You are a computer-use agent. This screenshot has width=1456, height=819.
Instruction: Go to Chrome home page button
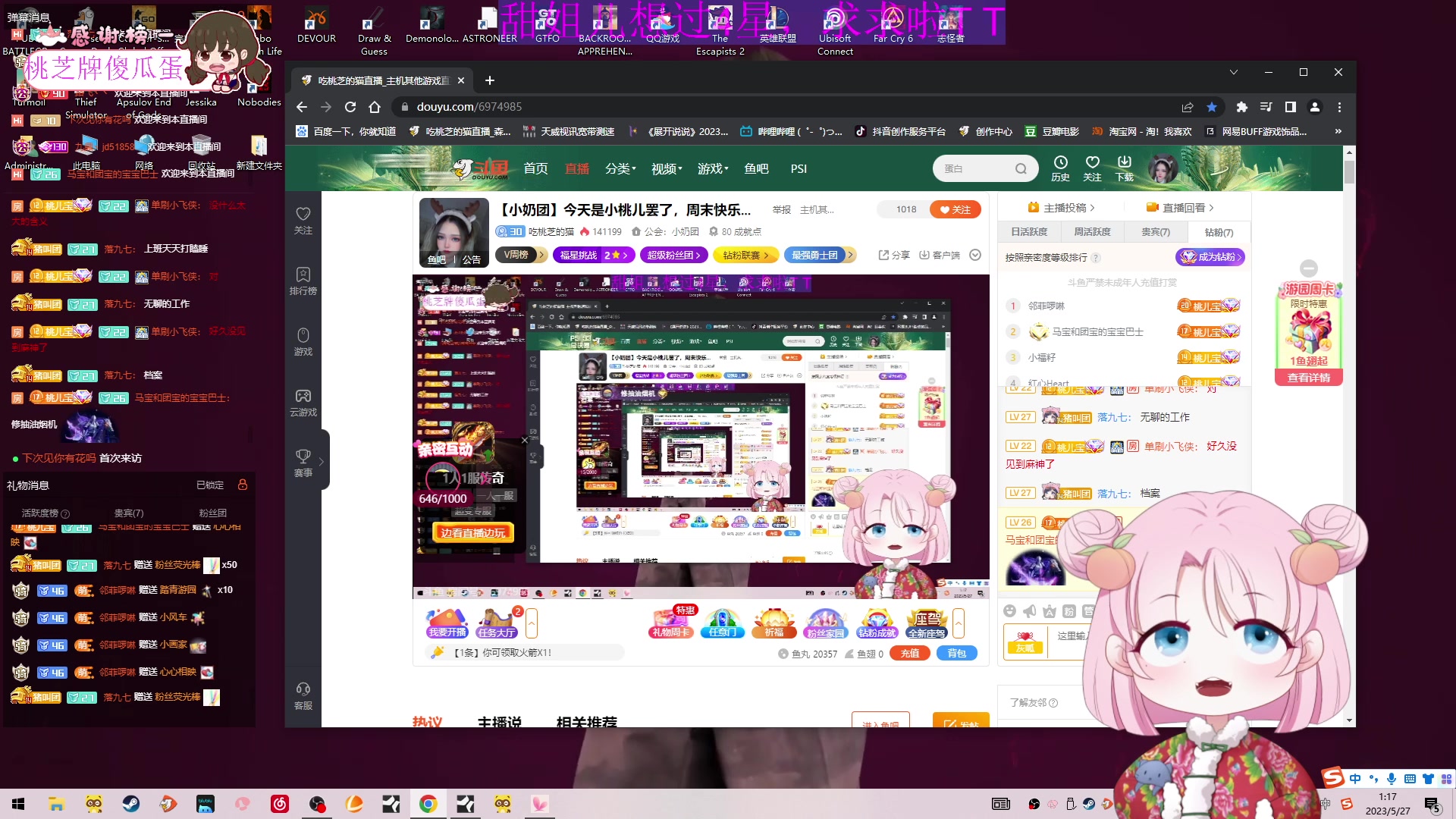click(x=375, y=107)
